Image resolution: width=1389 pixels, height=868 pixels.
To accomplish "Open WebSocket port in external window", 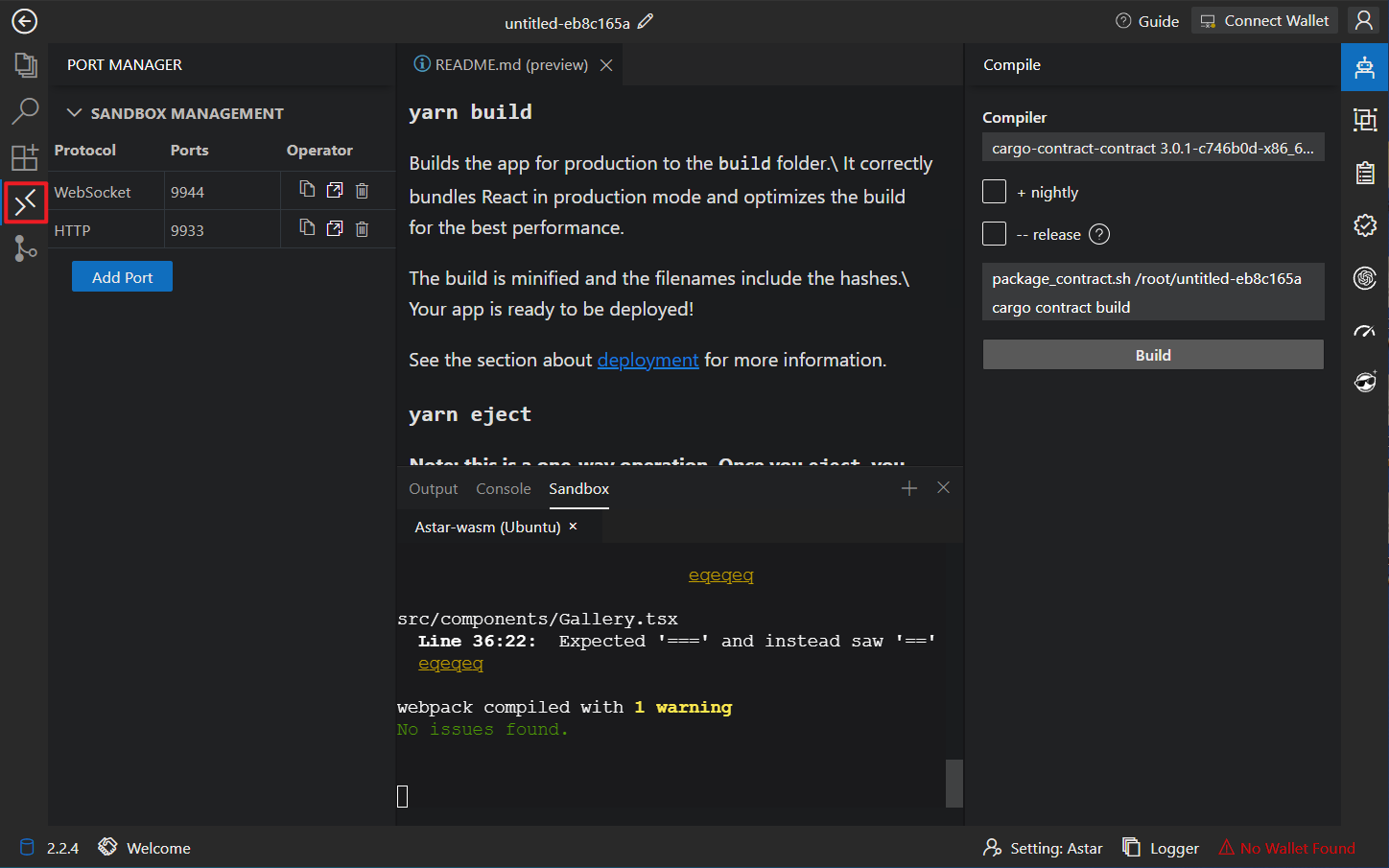I will [x=335, y=190].
